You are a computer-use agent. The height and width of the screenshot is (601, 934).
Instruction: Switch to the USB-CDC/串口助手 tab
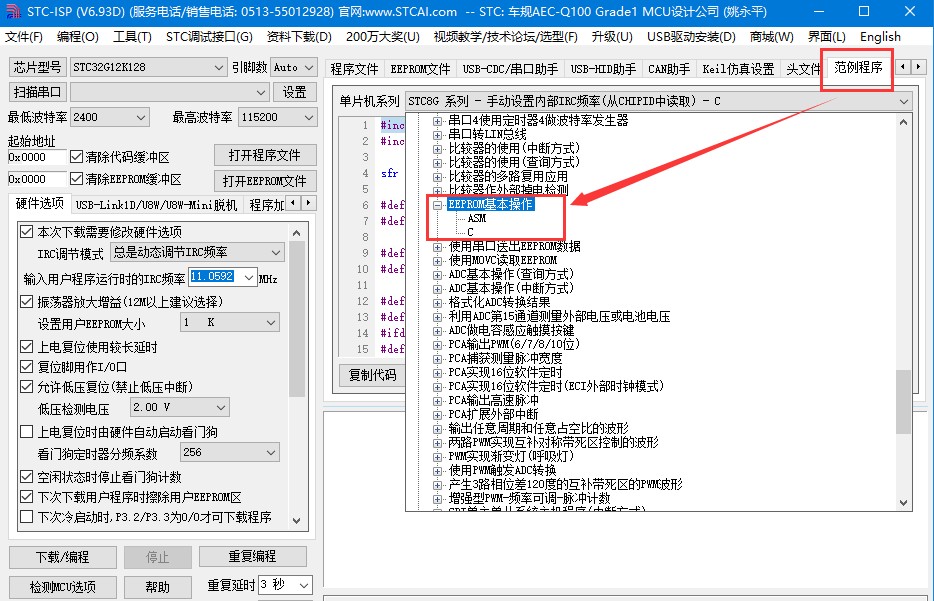point(510,69)
